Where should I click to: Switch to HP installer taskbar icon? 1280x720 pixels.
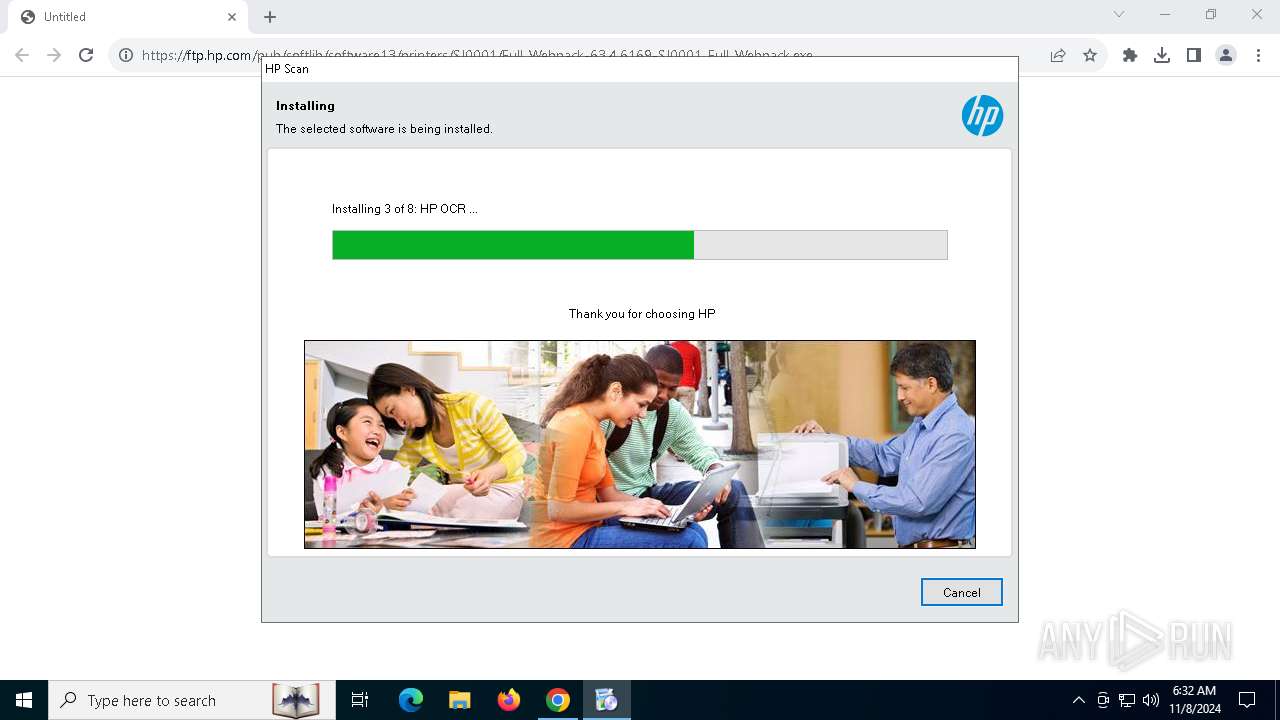point(606,700)
